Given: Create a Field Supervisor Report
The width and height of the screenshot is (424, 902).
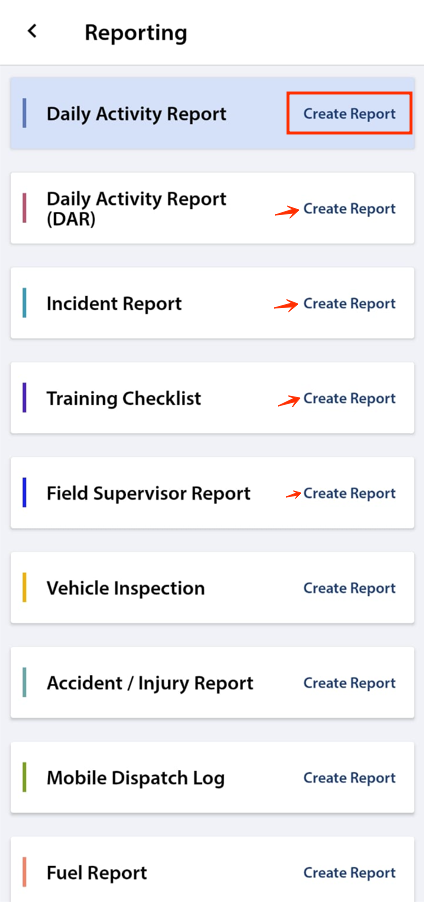Looking at the screenshot, I should 349,494.
